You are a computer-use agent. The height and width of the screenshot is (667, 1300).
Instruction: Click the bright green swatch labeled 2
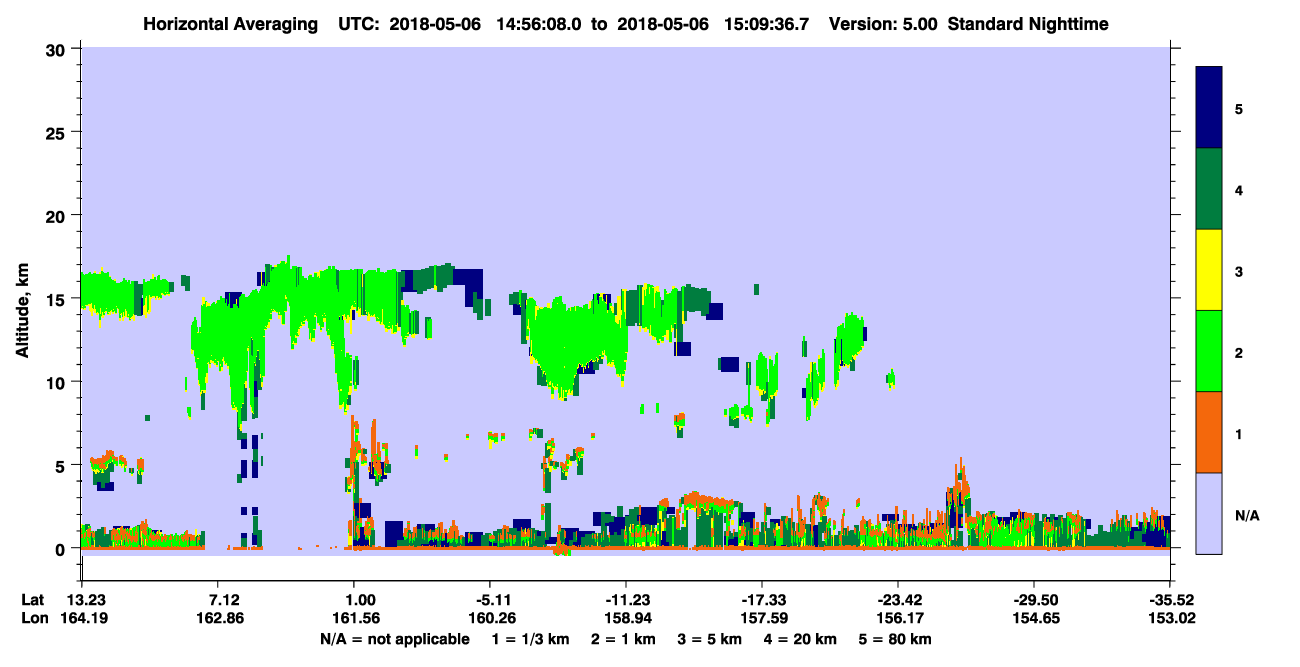point(1209,351)
